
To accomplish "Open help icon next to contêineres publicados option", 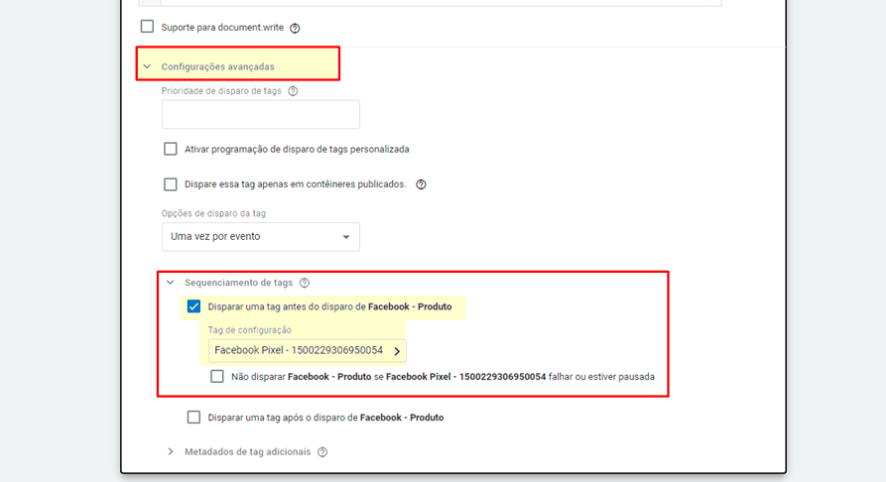I will (x=421, y=184).
